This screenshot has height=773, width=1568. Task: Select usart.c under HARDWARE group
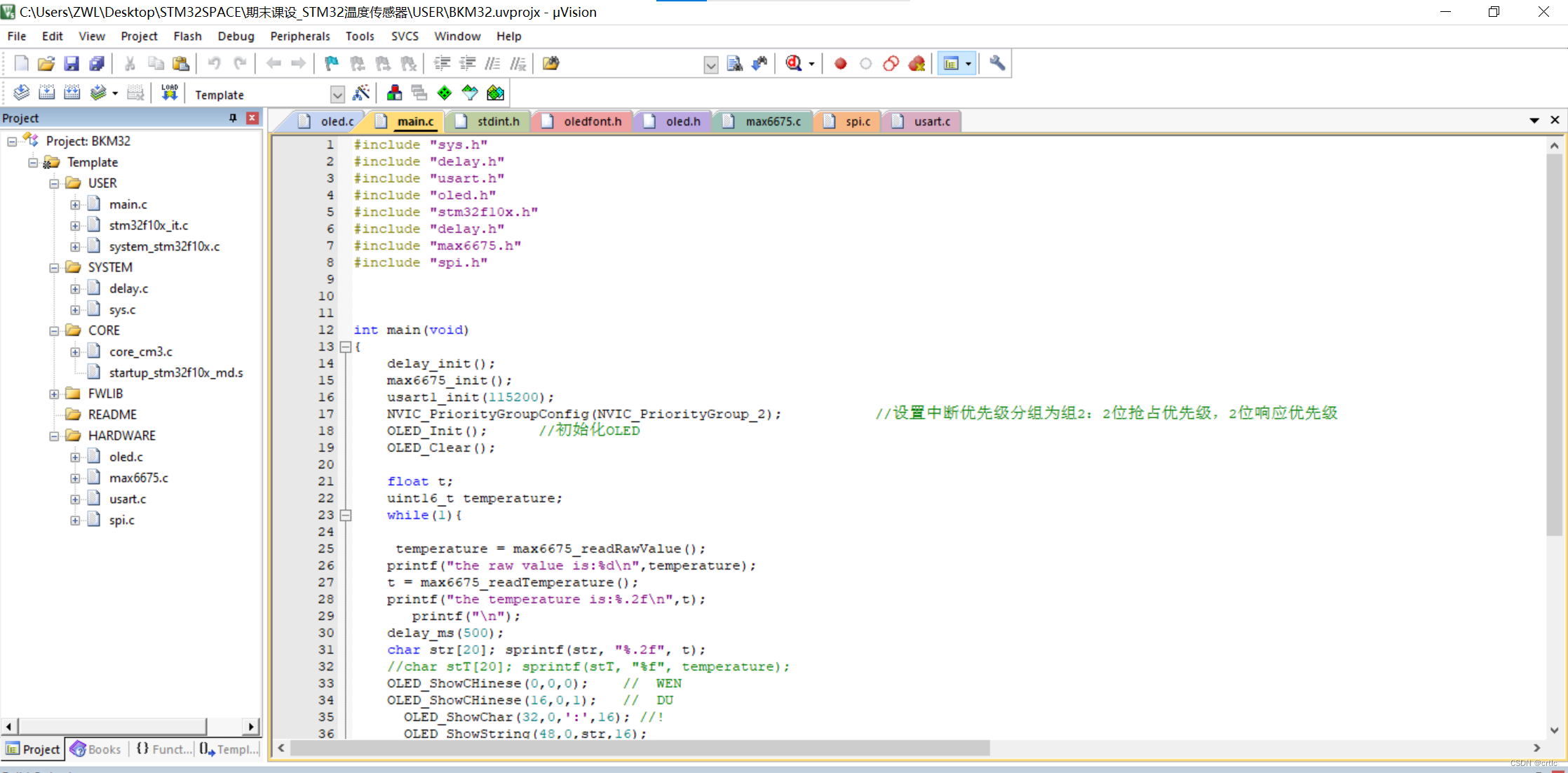tap(128, 499)
